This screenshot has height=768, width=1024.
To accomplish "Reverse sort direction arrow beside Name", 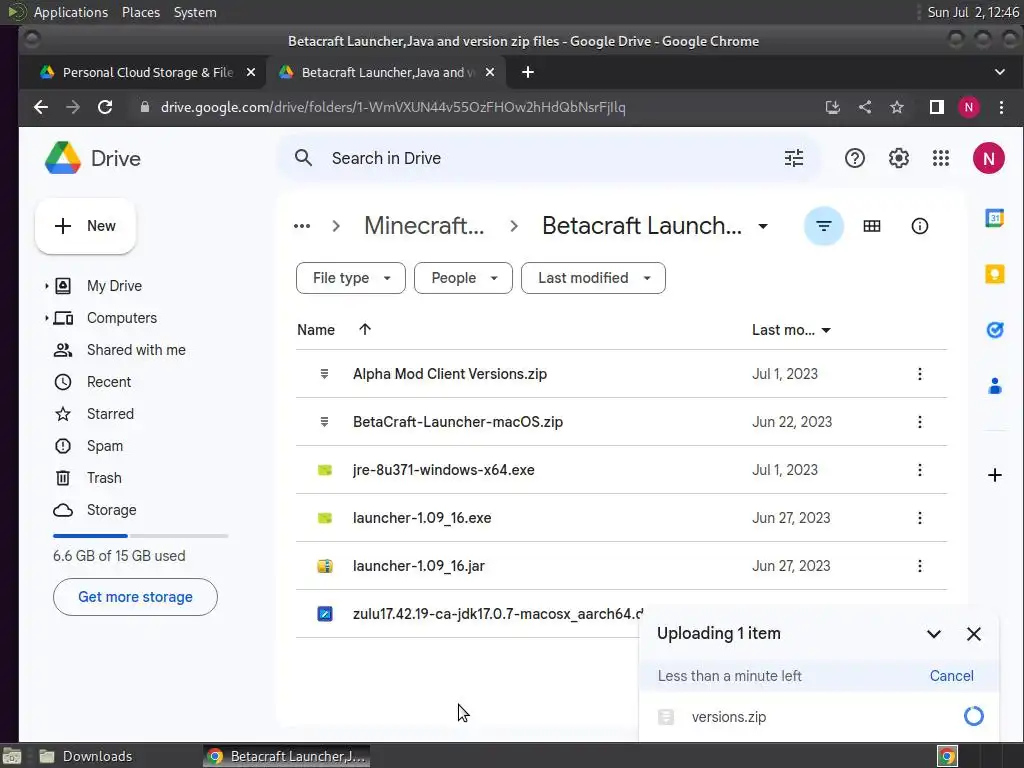I will 365,329.
